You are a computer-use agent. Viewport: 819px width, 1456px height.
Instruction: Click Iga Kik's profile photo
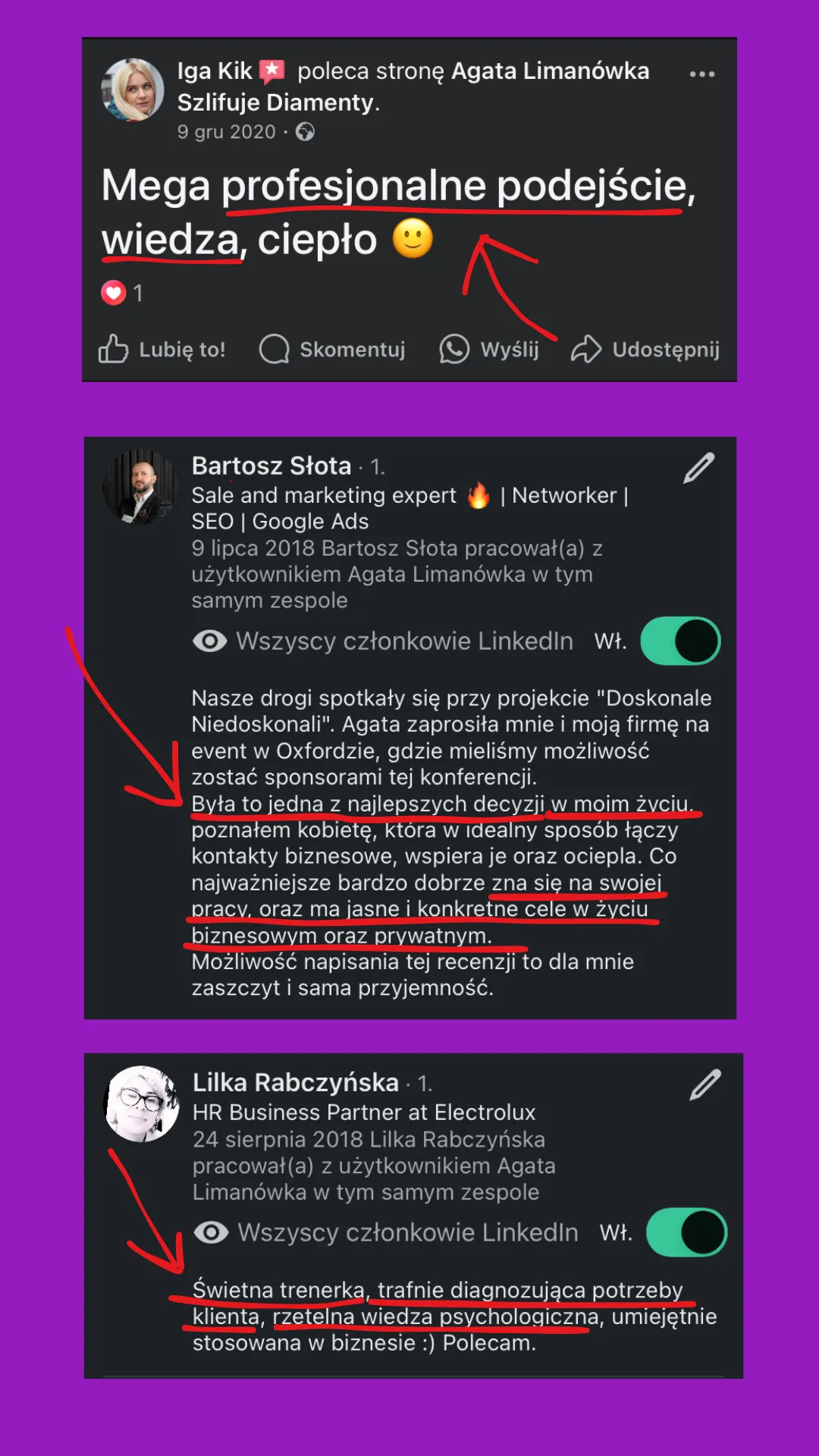pos(133,89)
